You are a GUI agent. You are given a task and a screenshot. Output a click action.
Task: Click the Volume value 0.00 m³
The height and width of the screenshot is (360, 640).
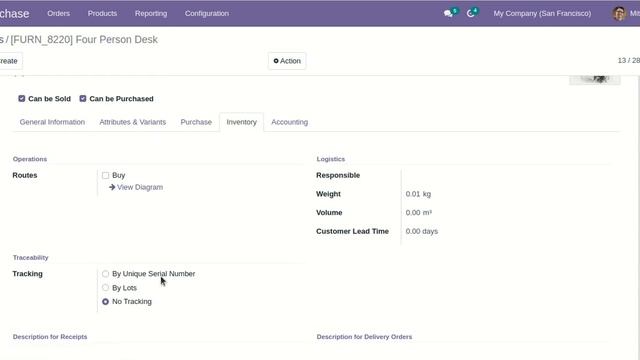pyautogui.click(x=419, y=213)
